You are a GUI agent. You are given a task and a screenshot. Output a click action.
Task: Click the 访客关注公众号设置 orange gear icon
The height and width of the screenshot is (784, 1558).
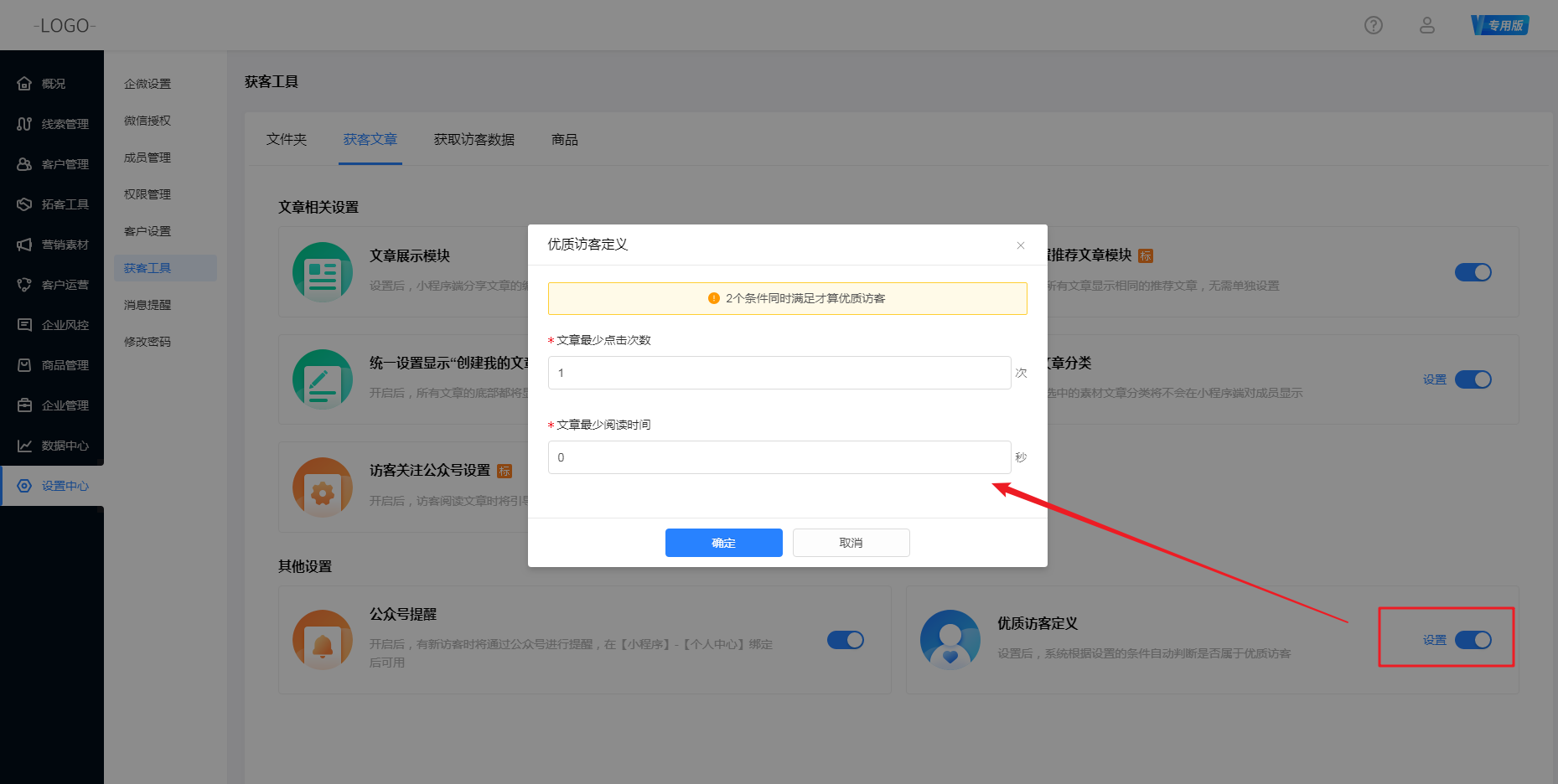(x=323, y=487)
